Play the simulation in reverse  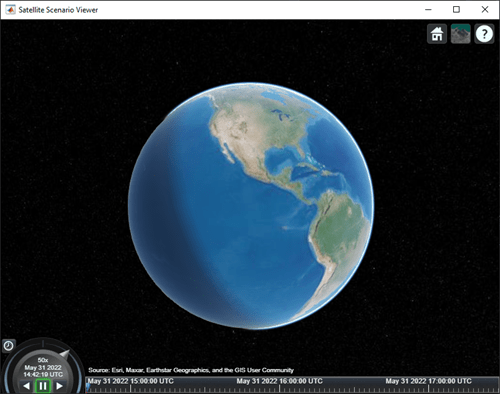pyautogui.click(x=27, y=386)
